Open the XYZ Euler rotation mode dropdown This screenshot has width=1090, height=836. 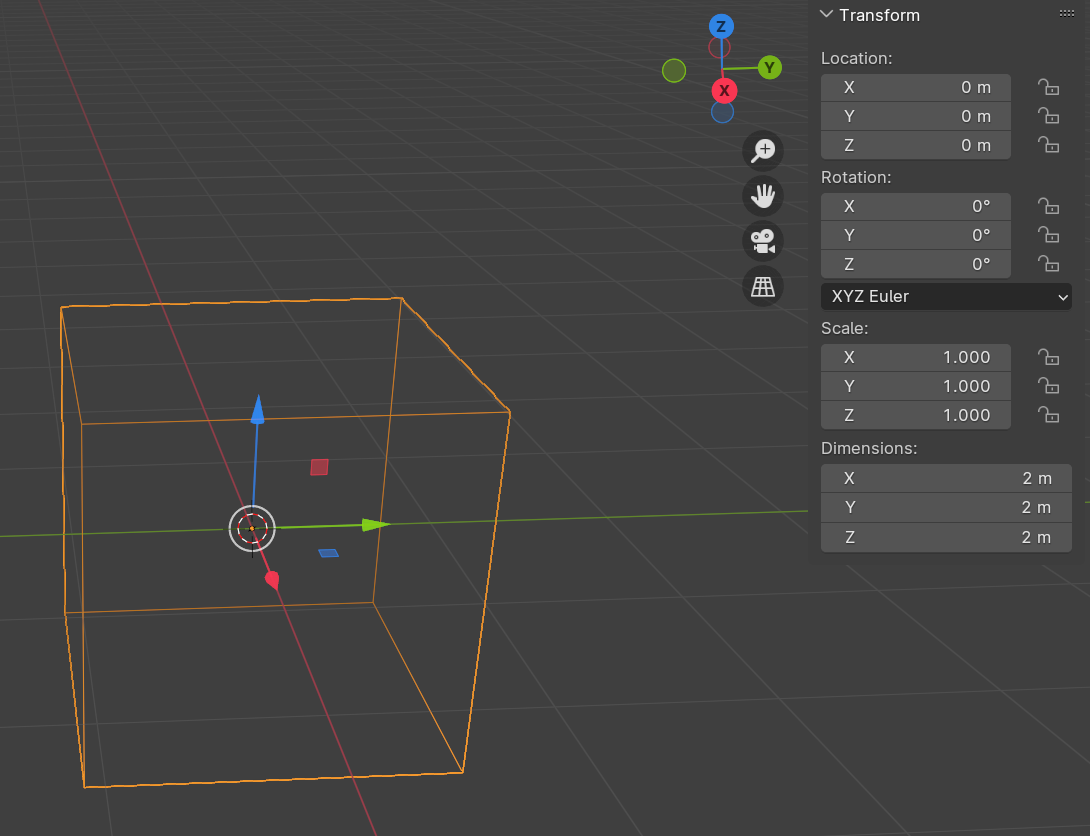(x=945, y=296)
